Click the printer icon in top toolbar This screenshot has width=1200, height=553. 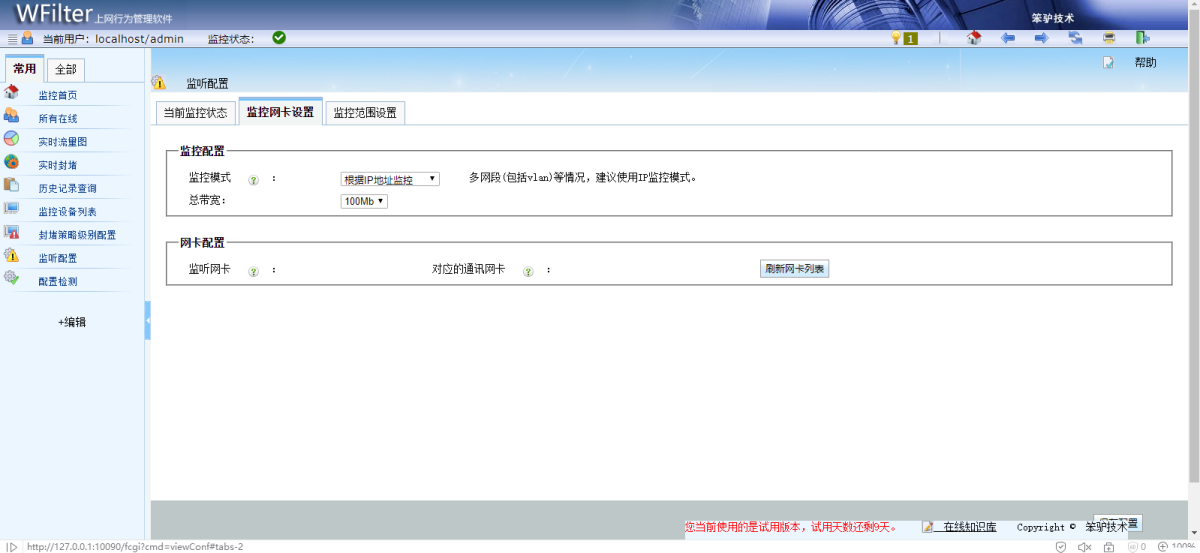coord(1109,38)
